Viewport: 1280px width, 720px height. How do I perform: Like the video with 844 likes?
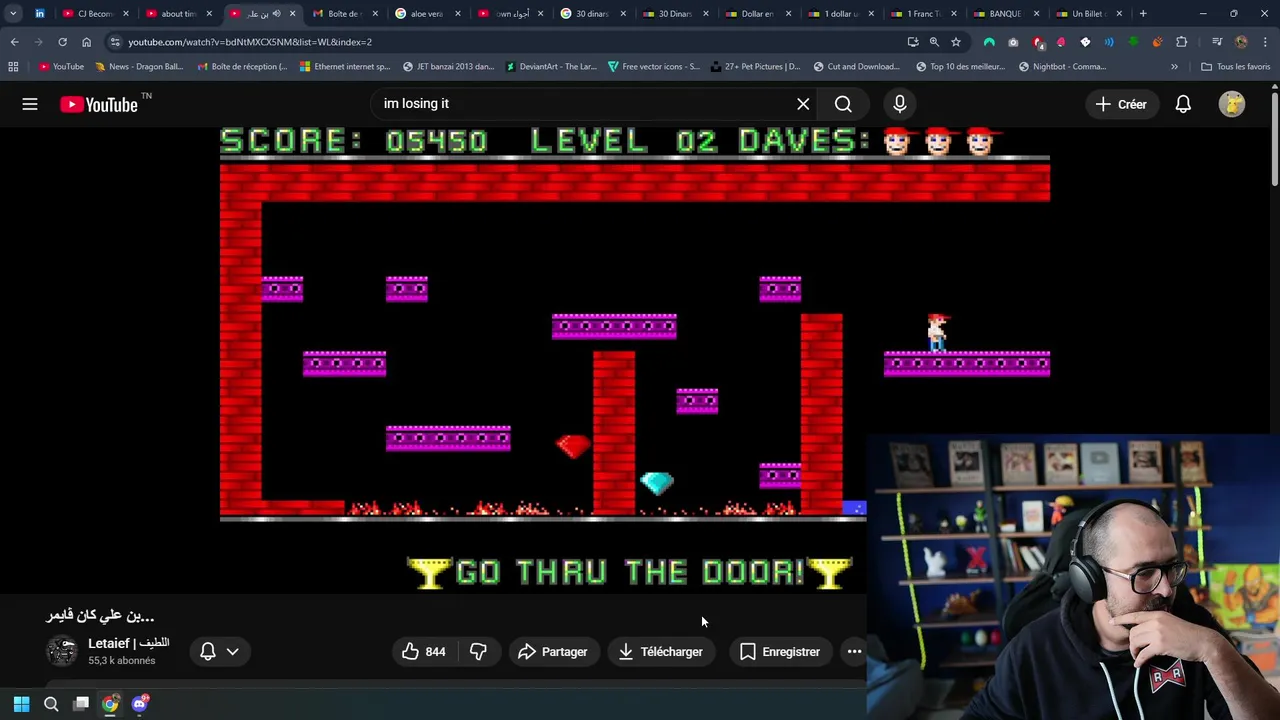424,652
